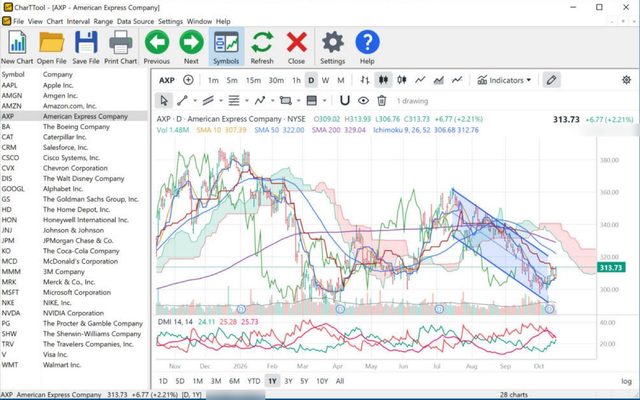Select the last line-style chart type icon
Viewport: 640px width, 400px height.
457,80
